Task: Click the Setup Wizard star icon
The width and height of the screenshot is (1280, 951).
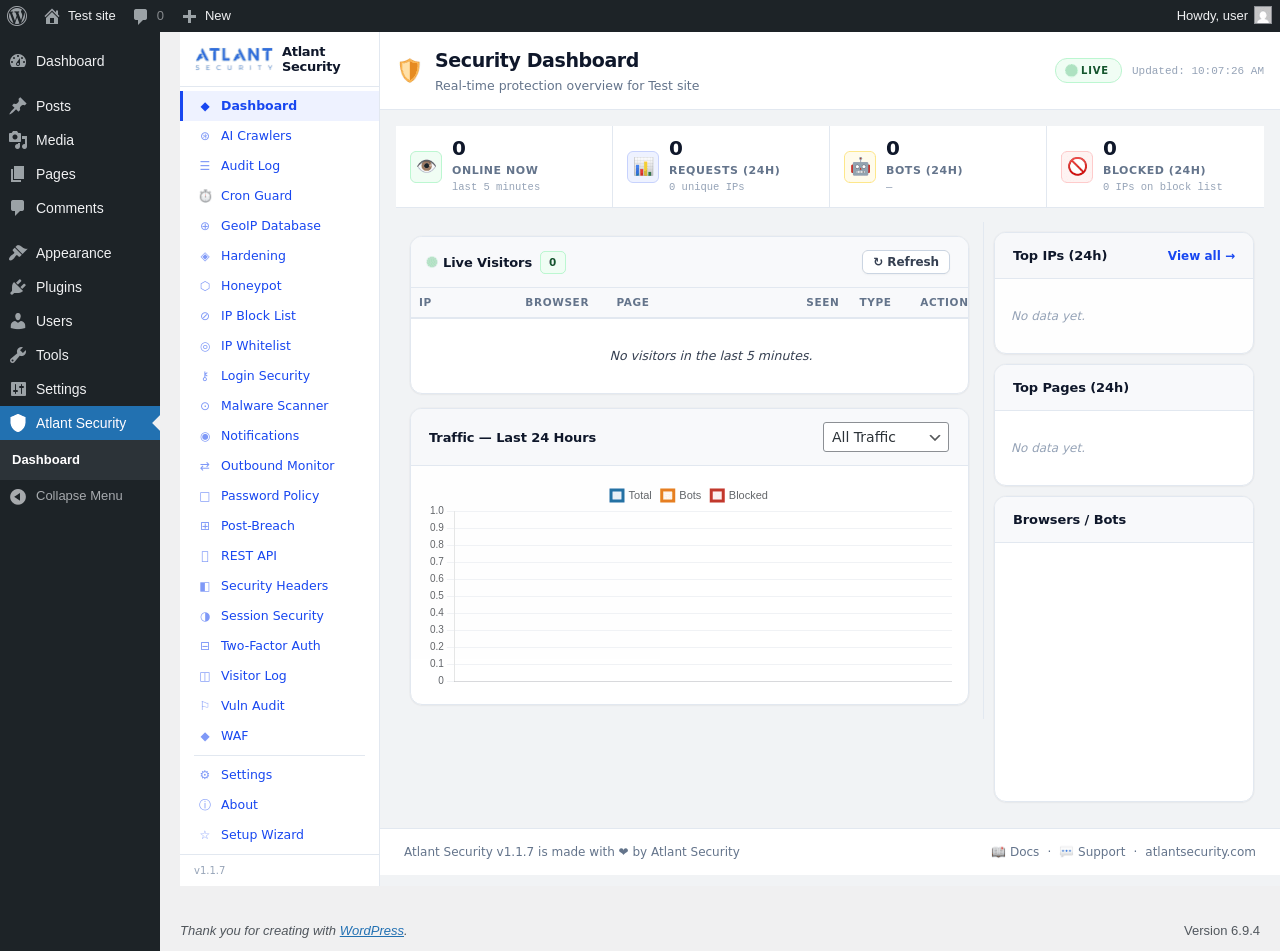Action: [205, 835]
